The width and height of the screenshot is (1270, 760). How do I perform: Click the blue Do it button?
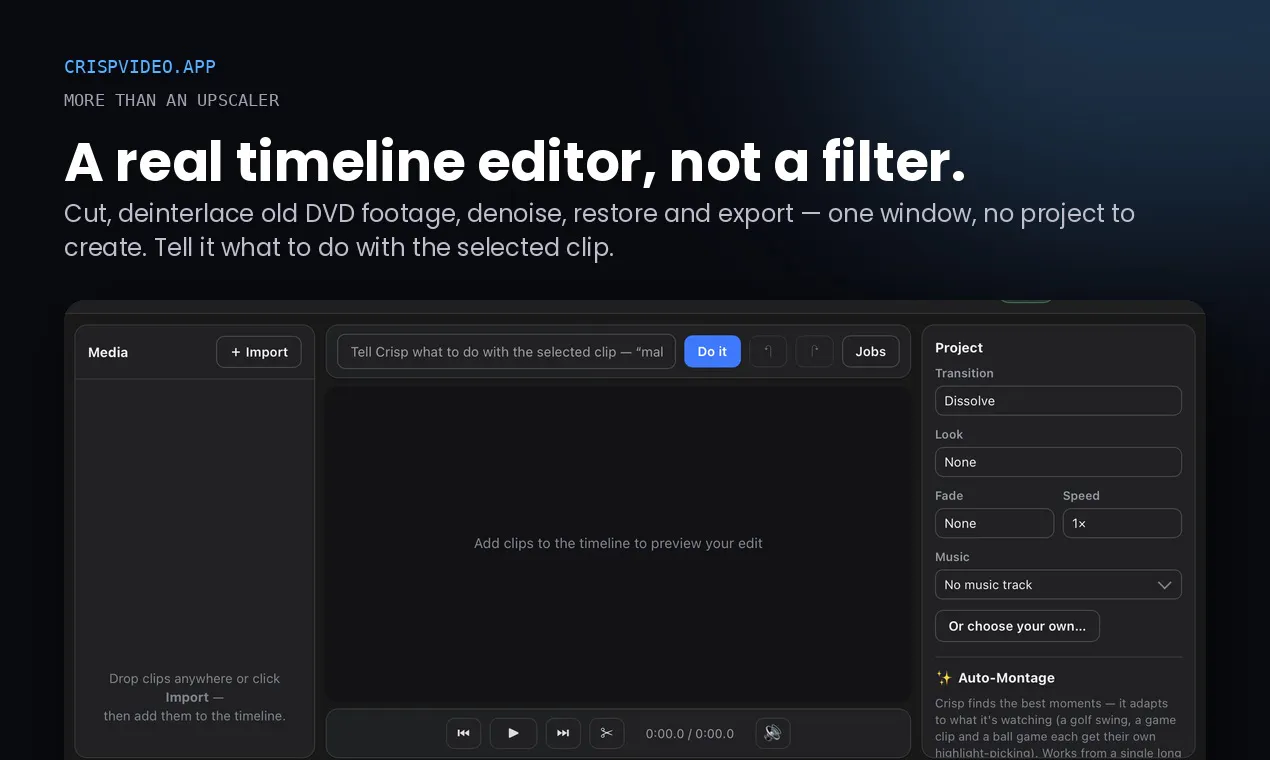click(712, 352)
